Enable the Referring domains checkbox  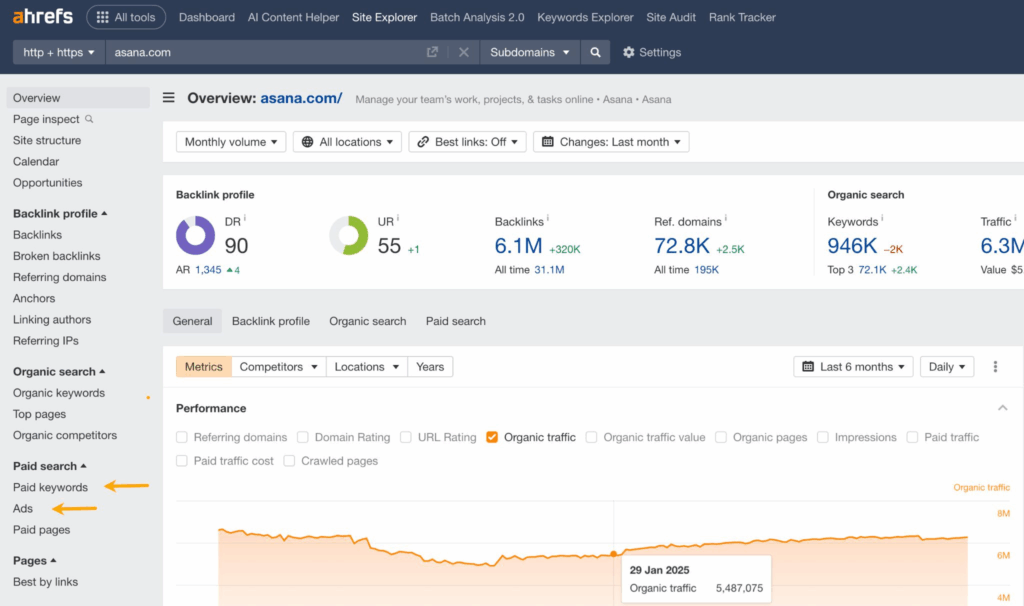tap(182, 437)
